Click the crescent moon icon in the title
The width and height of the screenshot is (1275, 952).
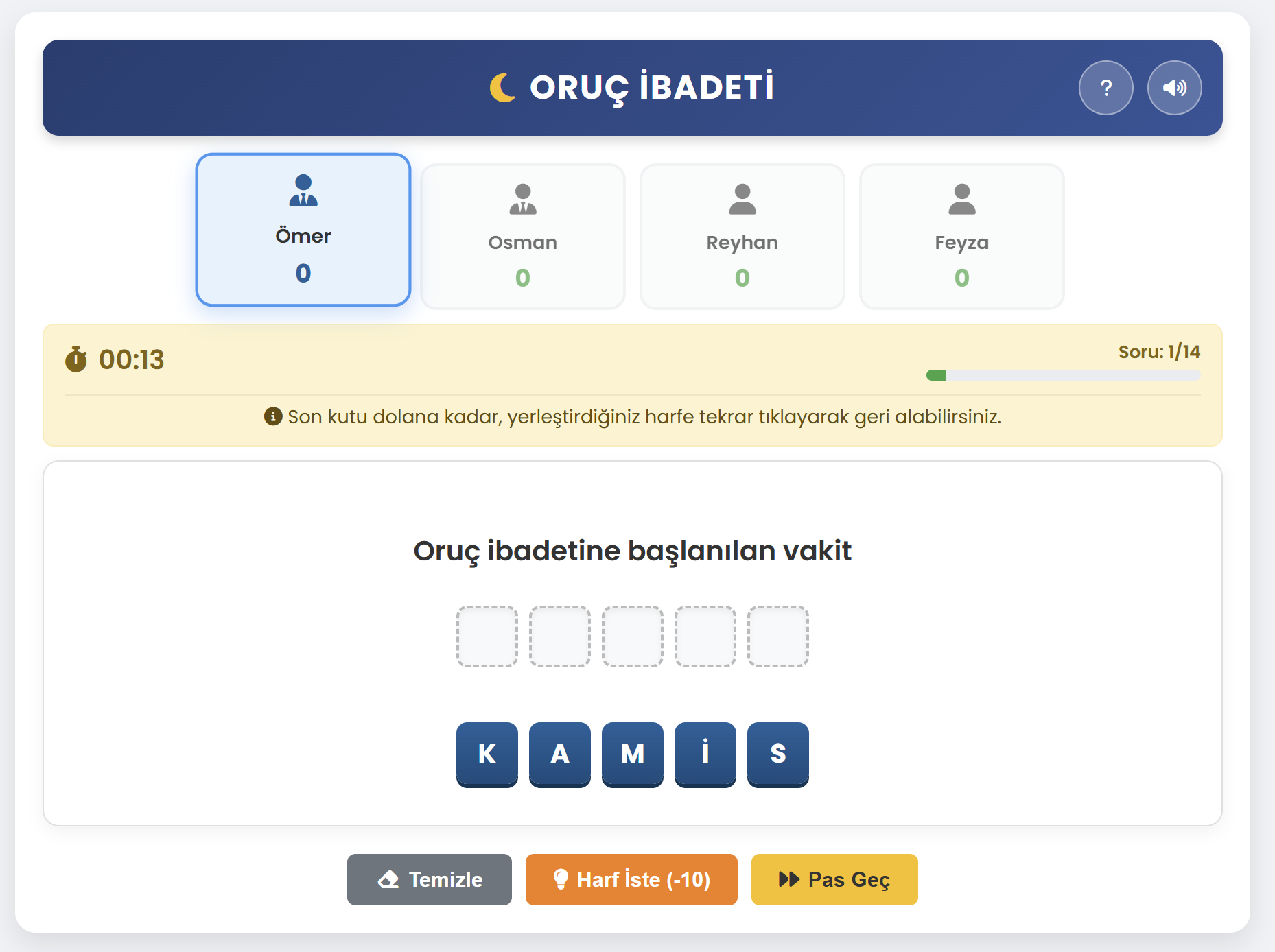(x=503, y=88)
